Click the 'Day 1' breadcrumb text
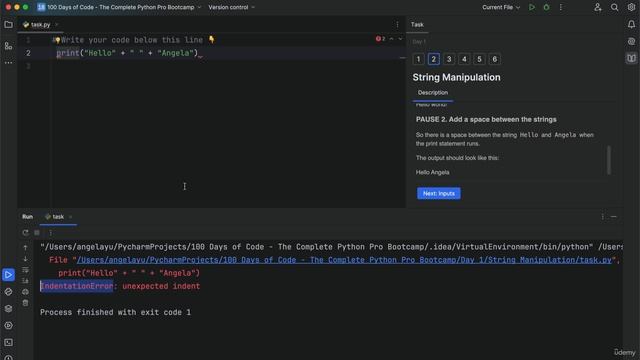This screenshot has width=640, height=360. [x=419, y=42]
